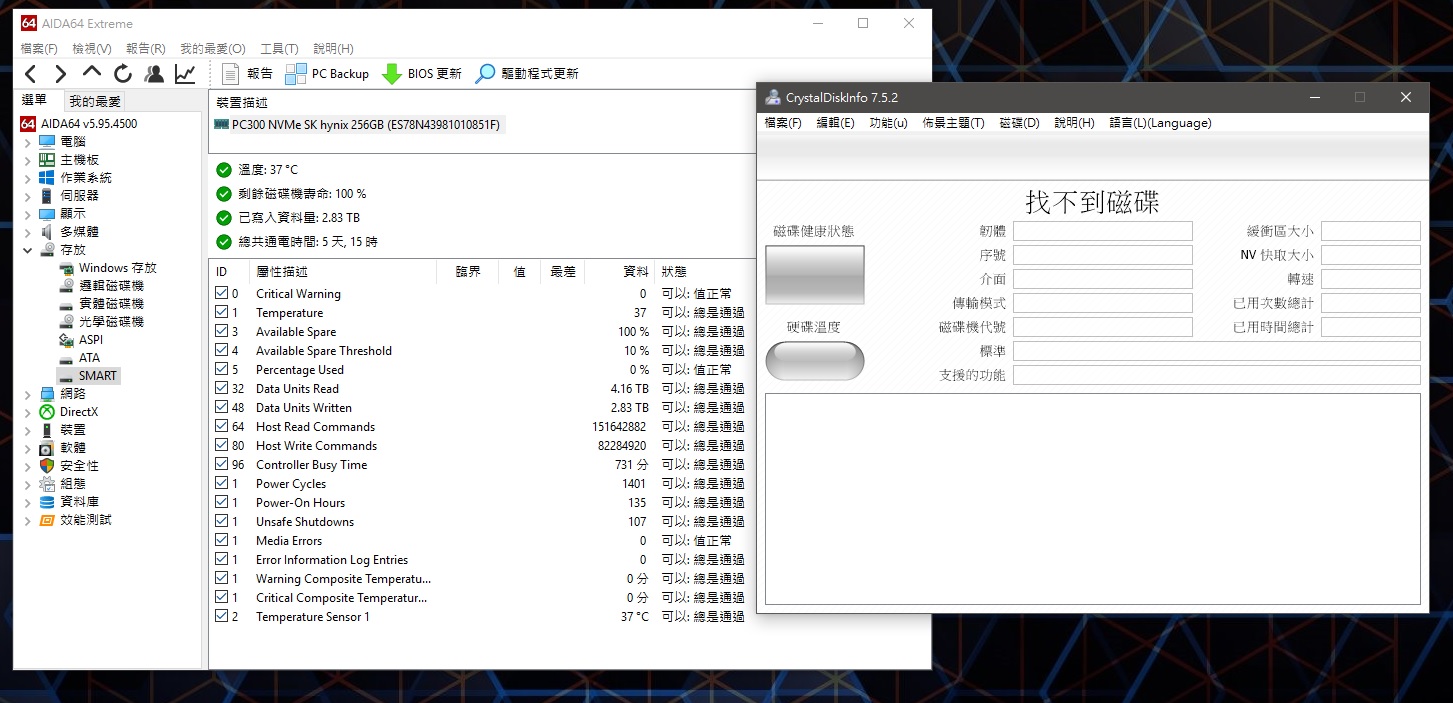Click the AIDA64 forward navigation arrow
Viewport: 1453px width, 703px height.
pyautogui.click(x=60, y=74)
